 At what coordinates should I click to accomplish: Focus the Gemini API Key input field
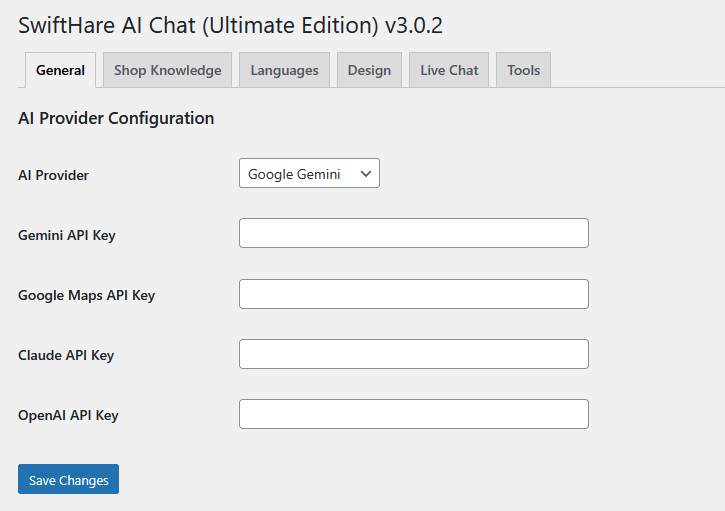[x=414, y=233]
